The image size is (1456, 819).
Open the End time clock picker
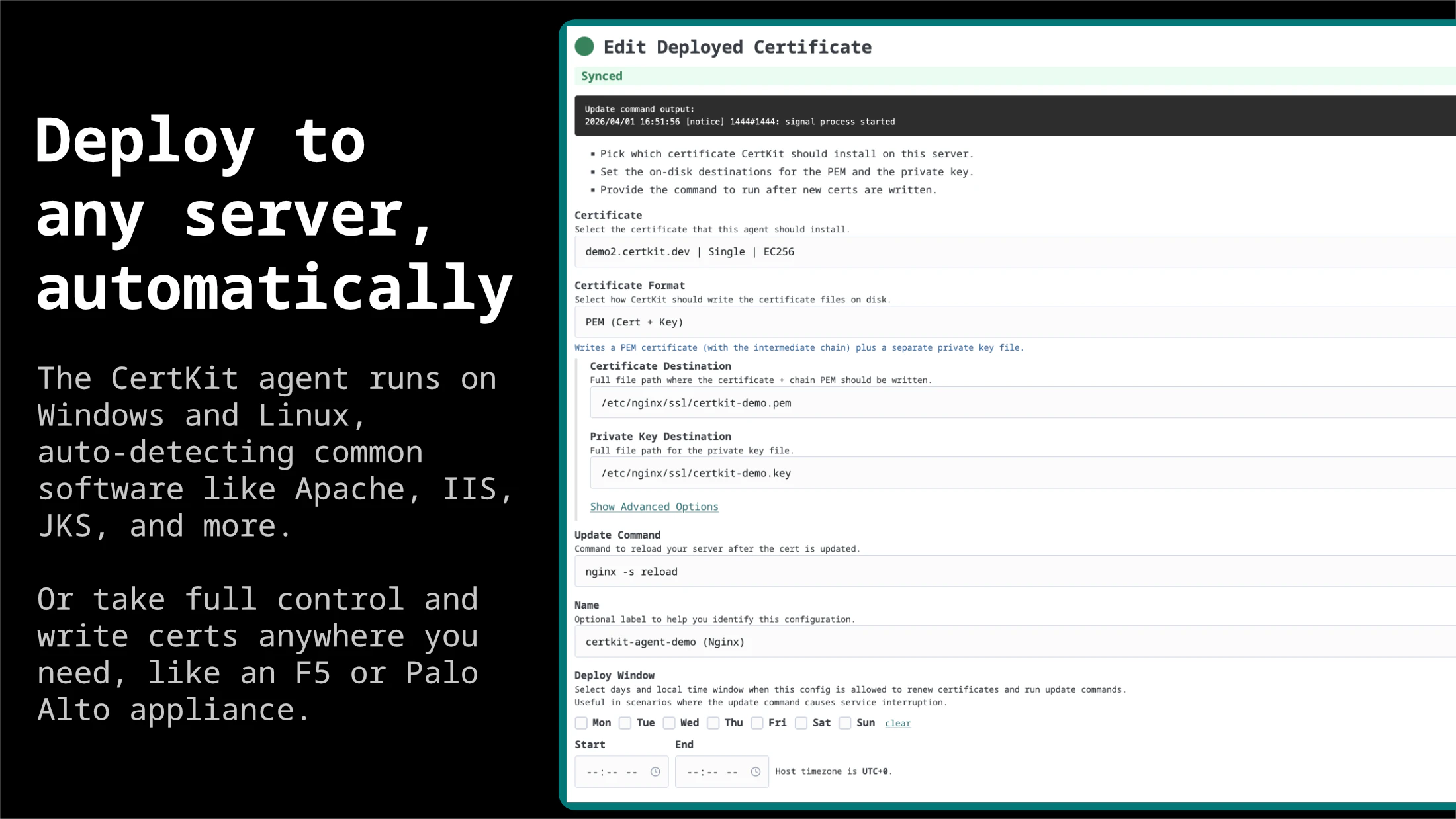(x=756, y=771)
